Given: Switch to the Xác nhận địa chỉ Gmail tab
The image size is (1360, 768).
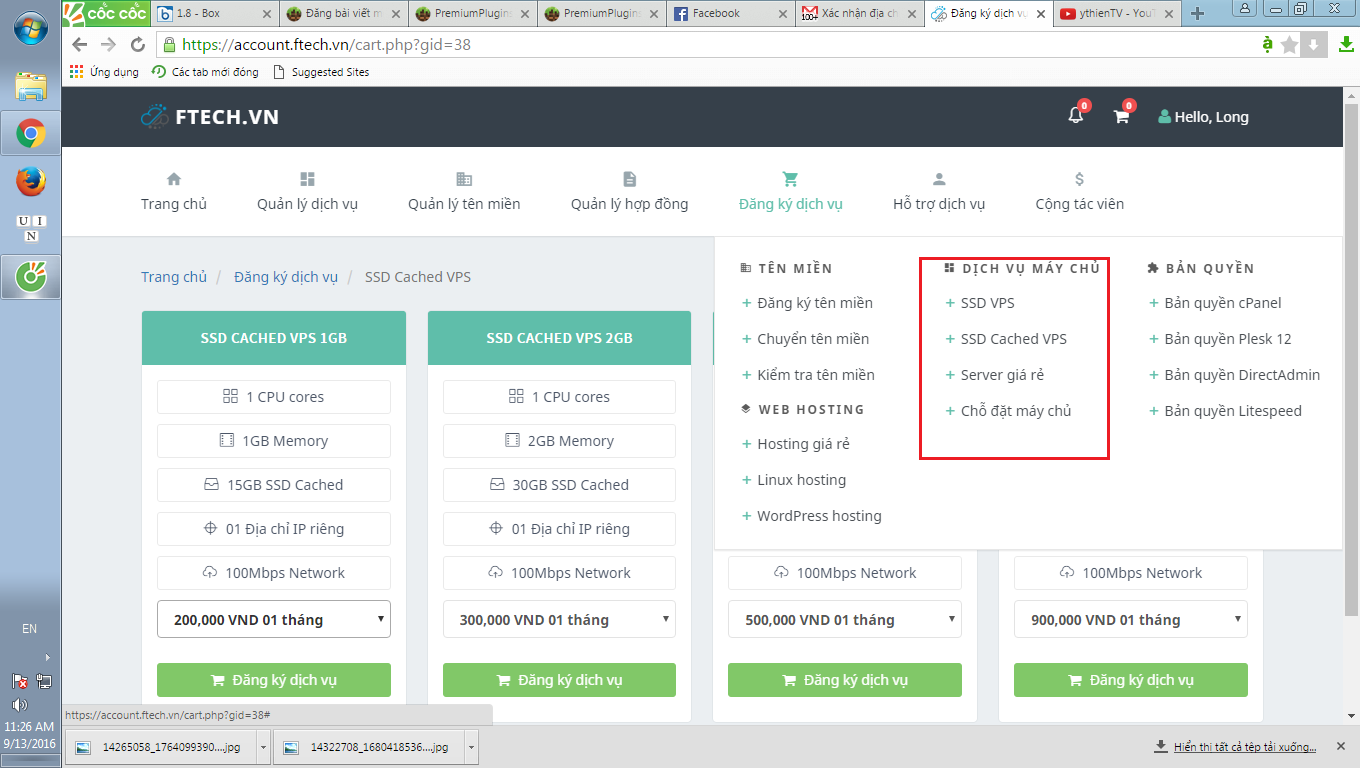Looking at the screenshot, I should [859, 14].
